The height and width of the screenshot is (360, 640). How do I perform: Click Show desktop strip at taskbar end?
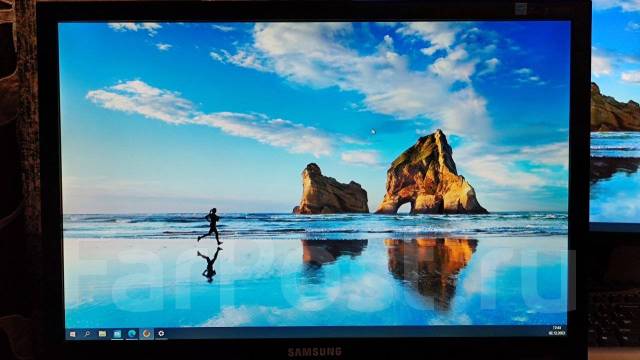tap(567, 330)
